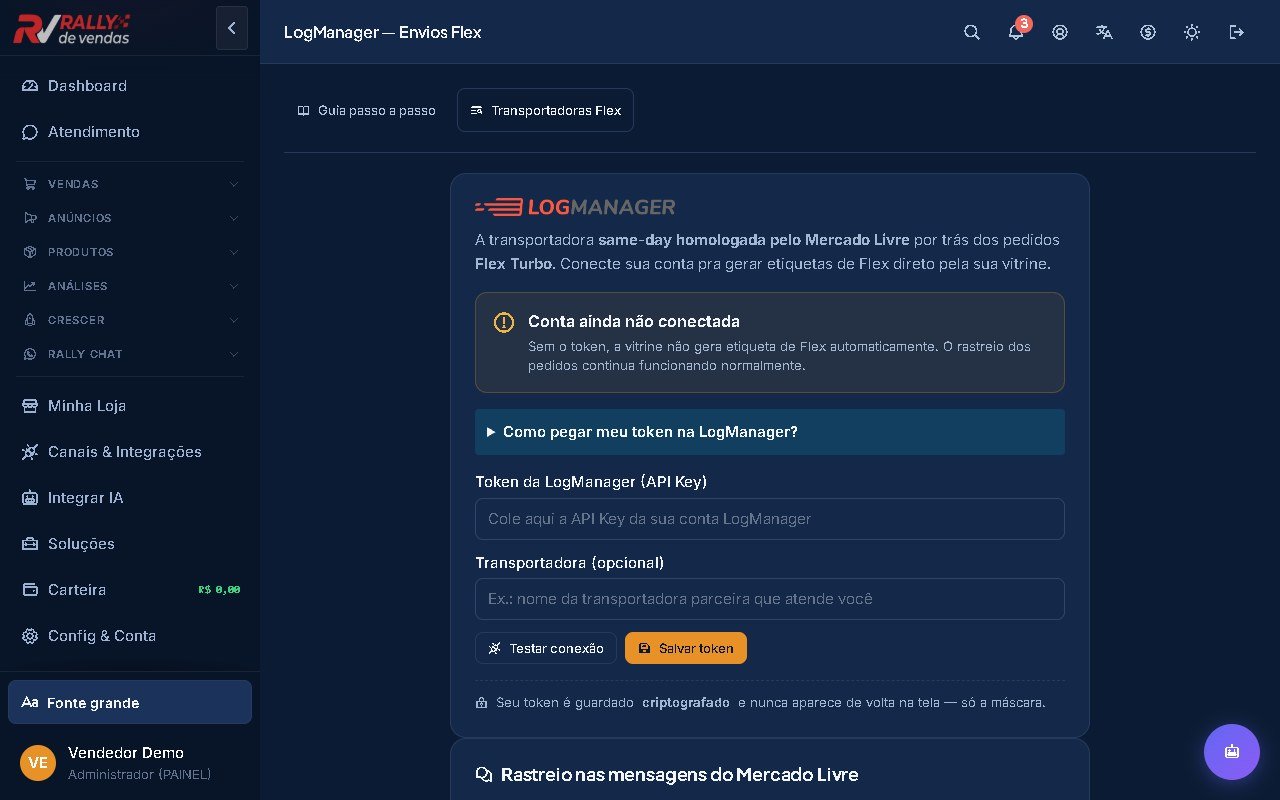Expand the VENDAS section chevron

coord(234,184)
